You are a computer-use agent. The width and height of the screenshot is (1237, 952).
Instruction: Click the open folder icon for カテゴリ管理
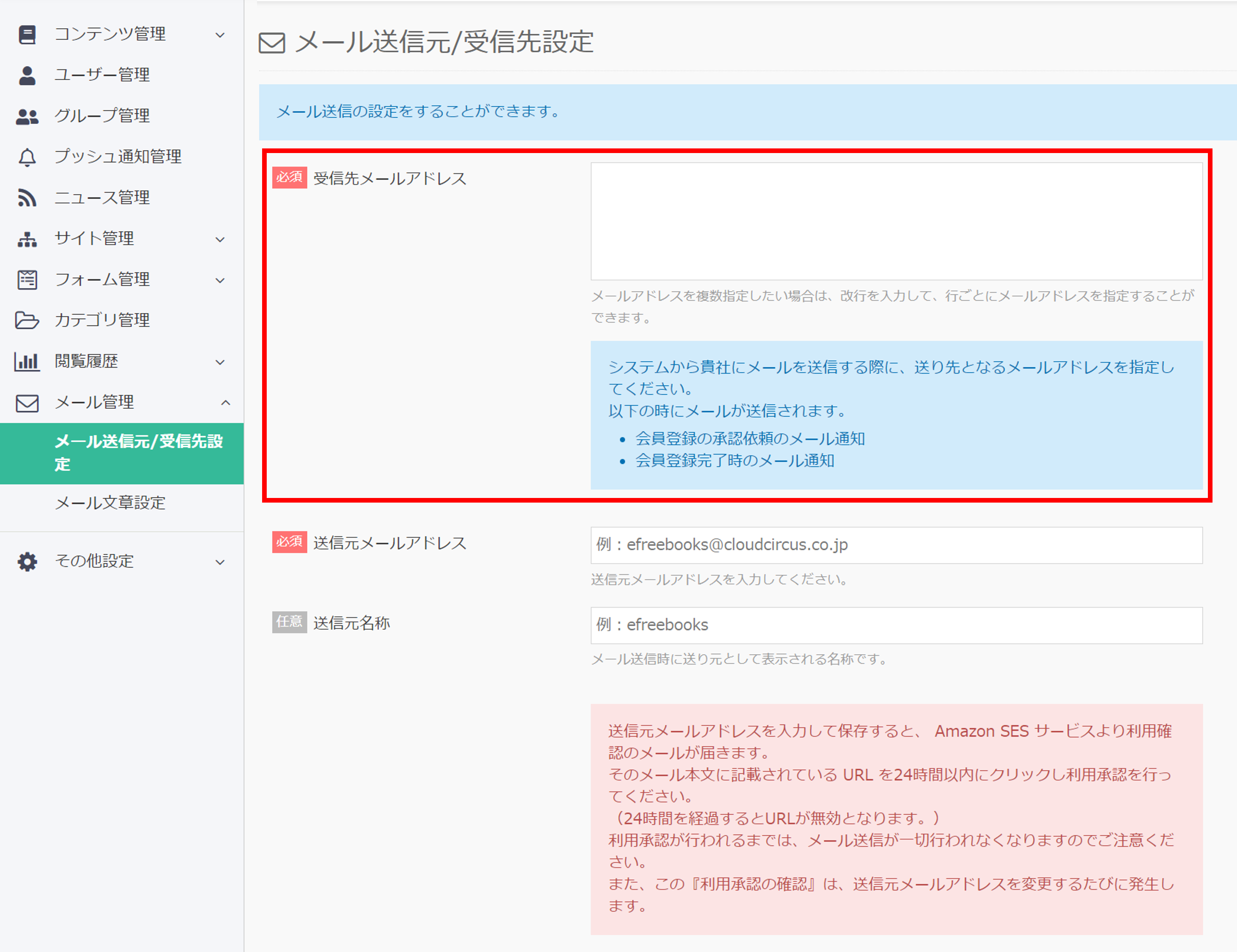[27, 321]
